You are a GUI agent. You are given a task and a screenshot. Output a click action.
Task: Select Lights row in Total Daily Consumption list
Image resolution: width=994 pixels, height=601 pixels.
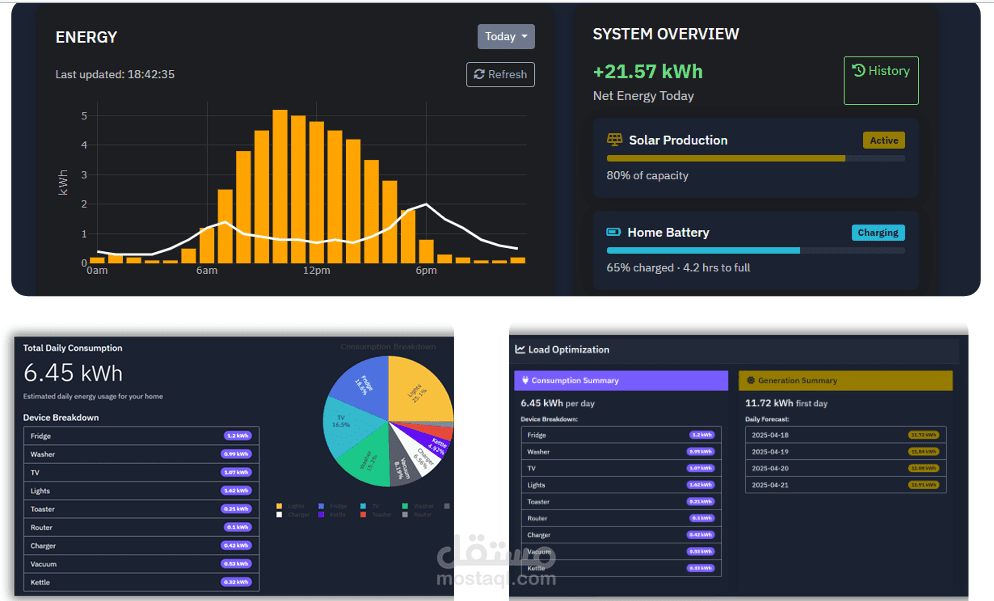[x=141, y=491]
